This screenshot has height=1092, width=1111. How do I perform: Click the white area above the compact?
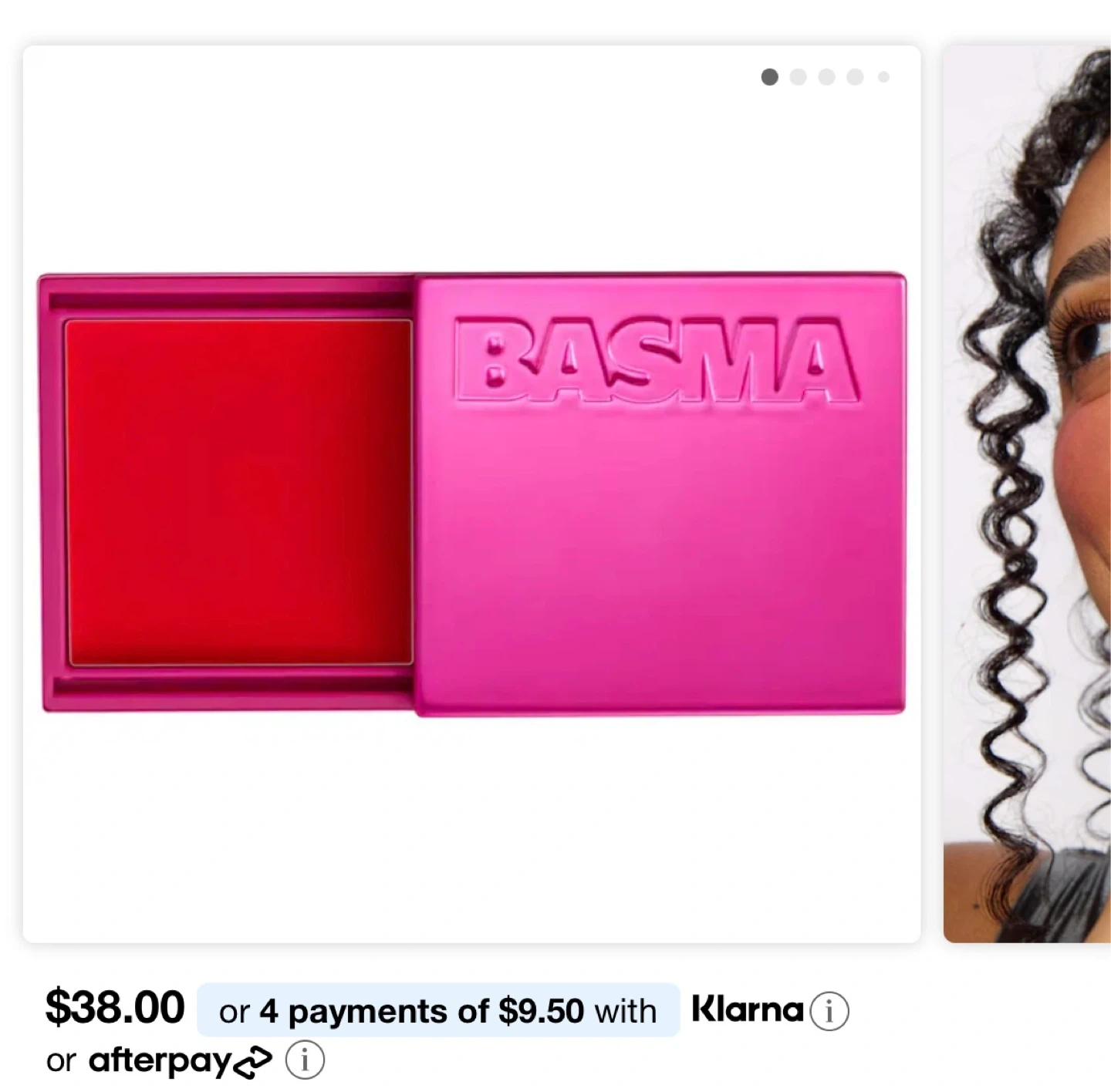pyautogui.click(x=471, y=177)
